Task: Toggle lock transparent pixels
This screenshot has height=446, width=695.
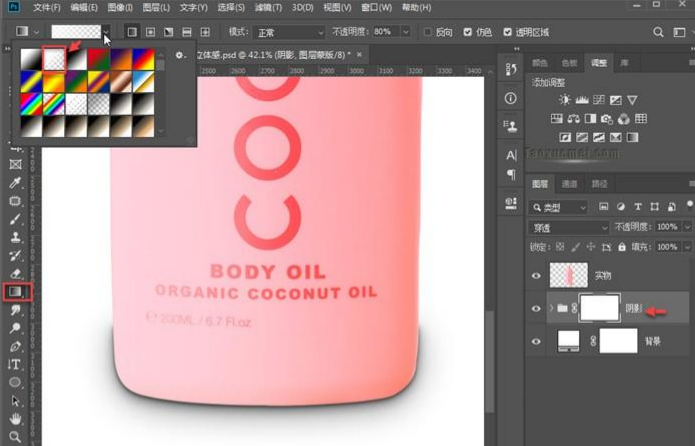Action: [x=560, y=247]
